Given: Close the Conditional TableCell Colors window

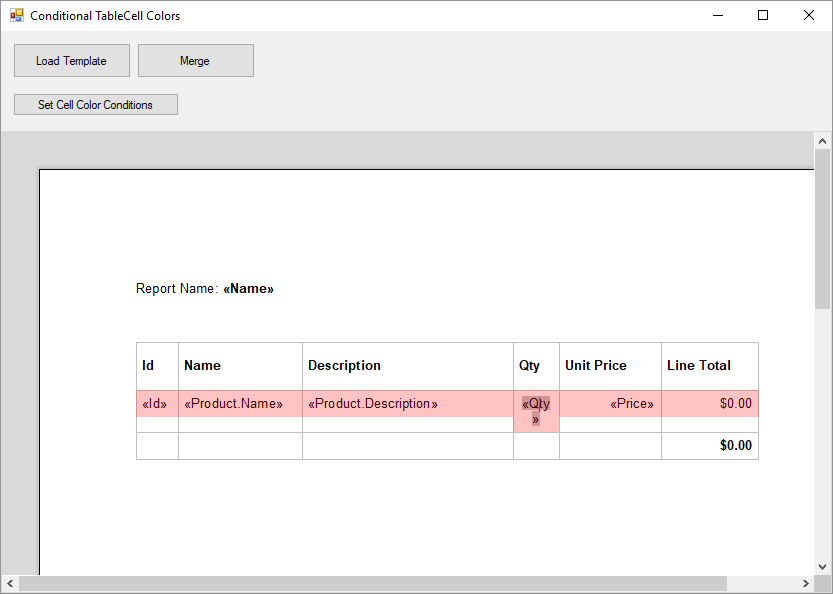Looking at the screenshot, I should [x=808, y=16].
